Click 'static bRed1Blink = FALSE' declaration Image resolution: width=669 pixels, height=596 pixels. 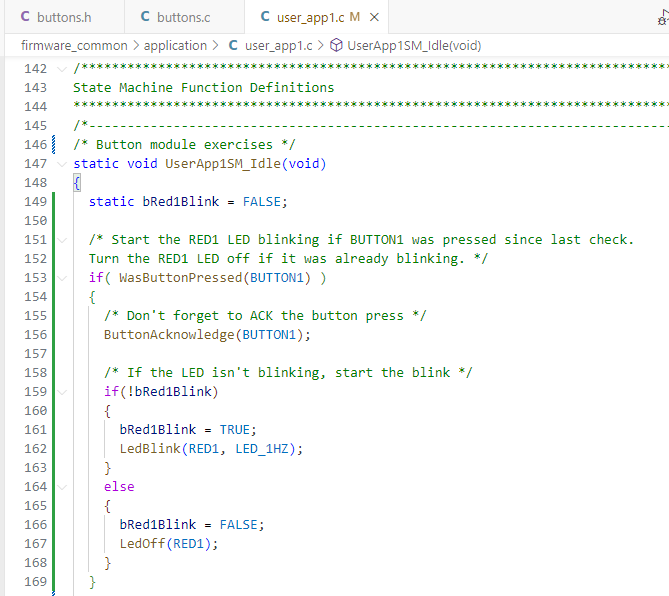coord(188,202)
